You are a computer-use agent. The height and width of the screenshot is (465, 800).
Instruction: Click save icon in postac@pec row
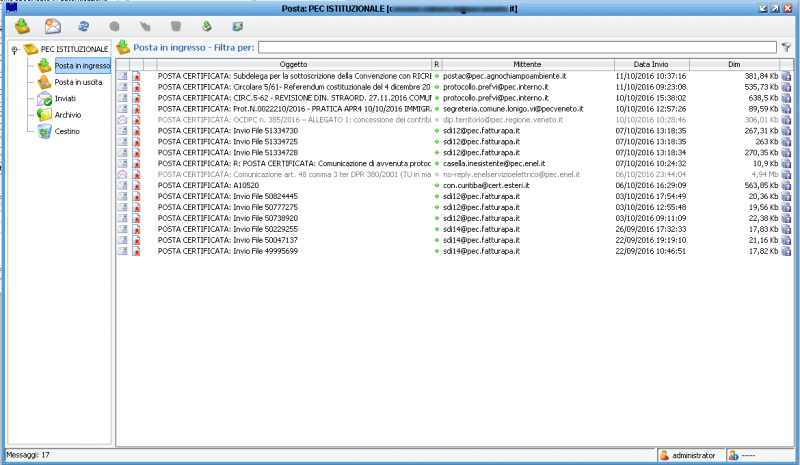click(786, 76)
